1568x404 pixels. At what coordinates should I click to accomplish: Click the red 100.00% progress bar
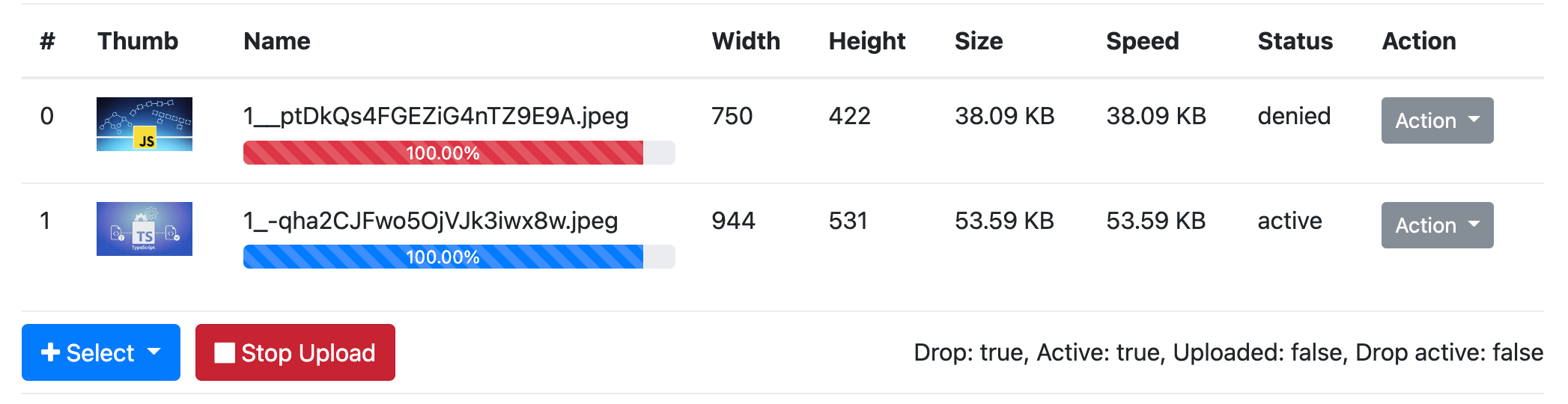[443, 153]
